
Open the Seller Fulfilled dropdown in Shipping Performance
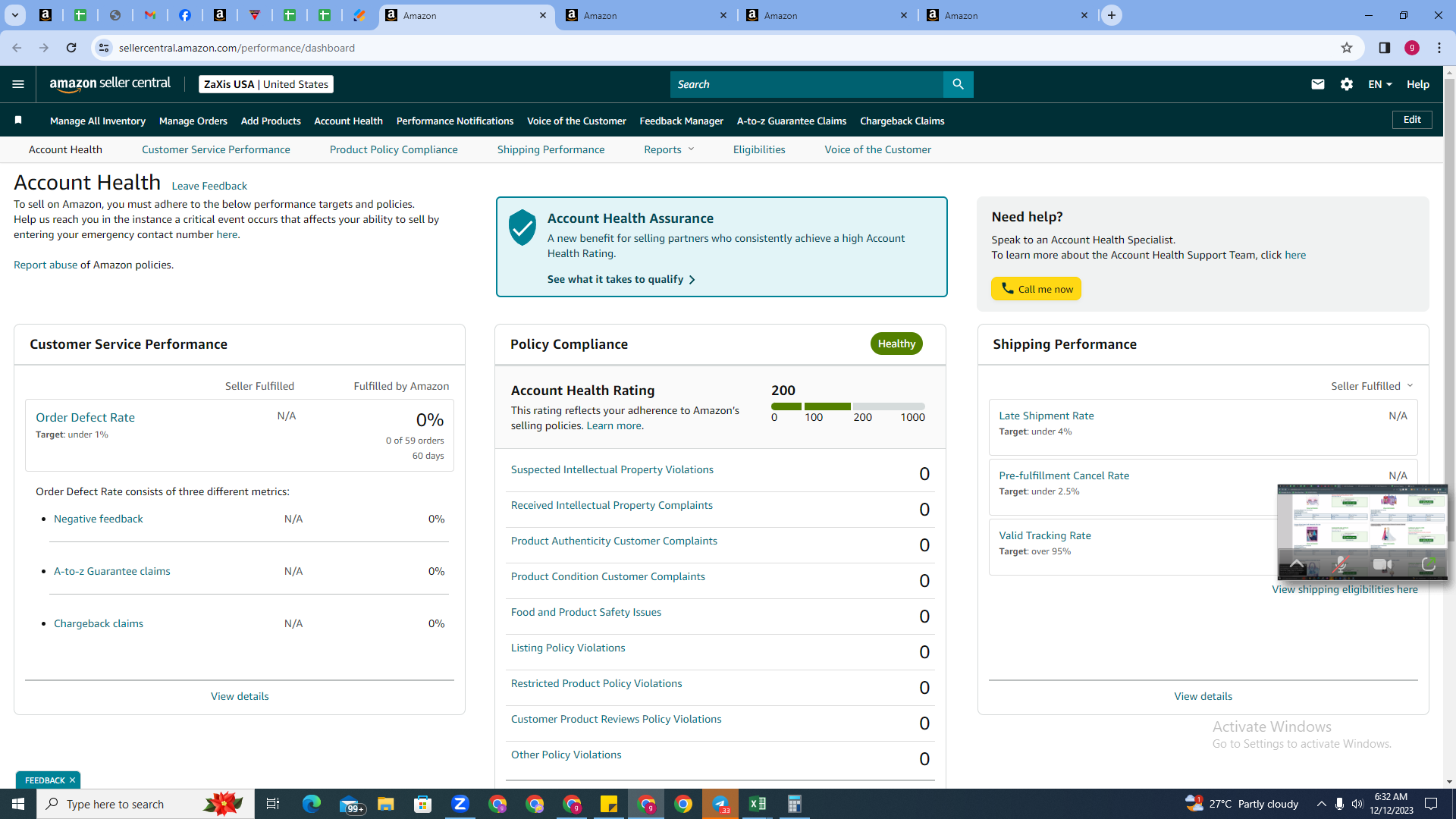pos(1372,386)
